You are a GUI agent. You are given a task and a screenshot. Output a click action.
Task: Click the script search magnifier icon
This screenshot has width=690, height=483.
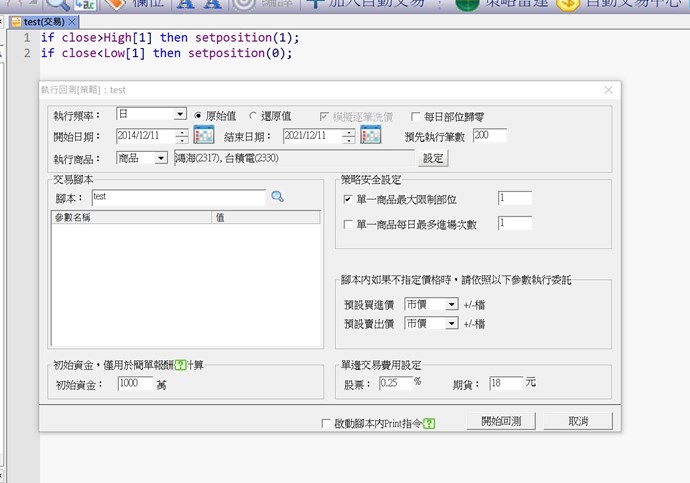(x=278, y=198)
